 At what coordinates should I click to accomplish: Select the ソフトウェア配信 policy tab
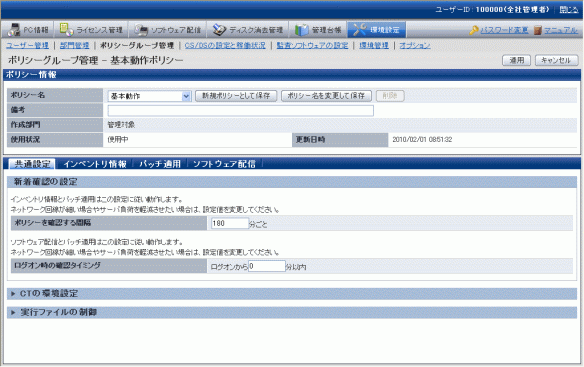pos(224,164)
